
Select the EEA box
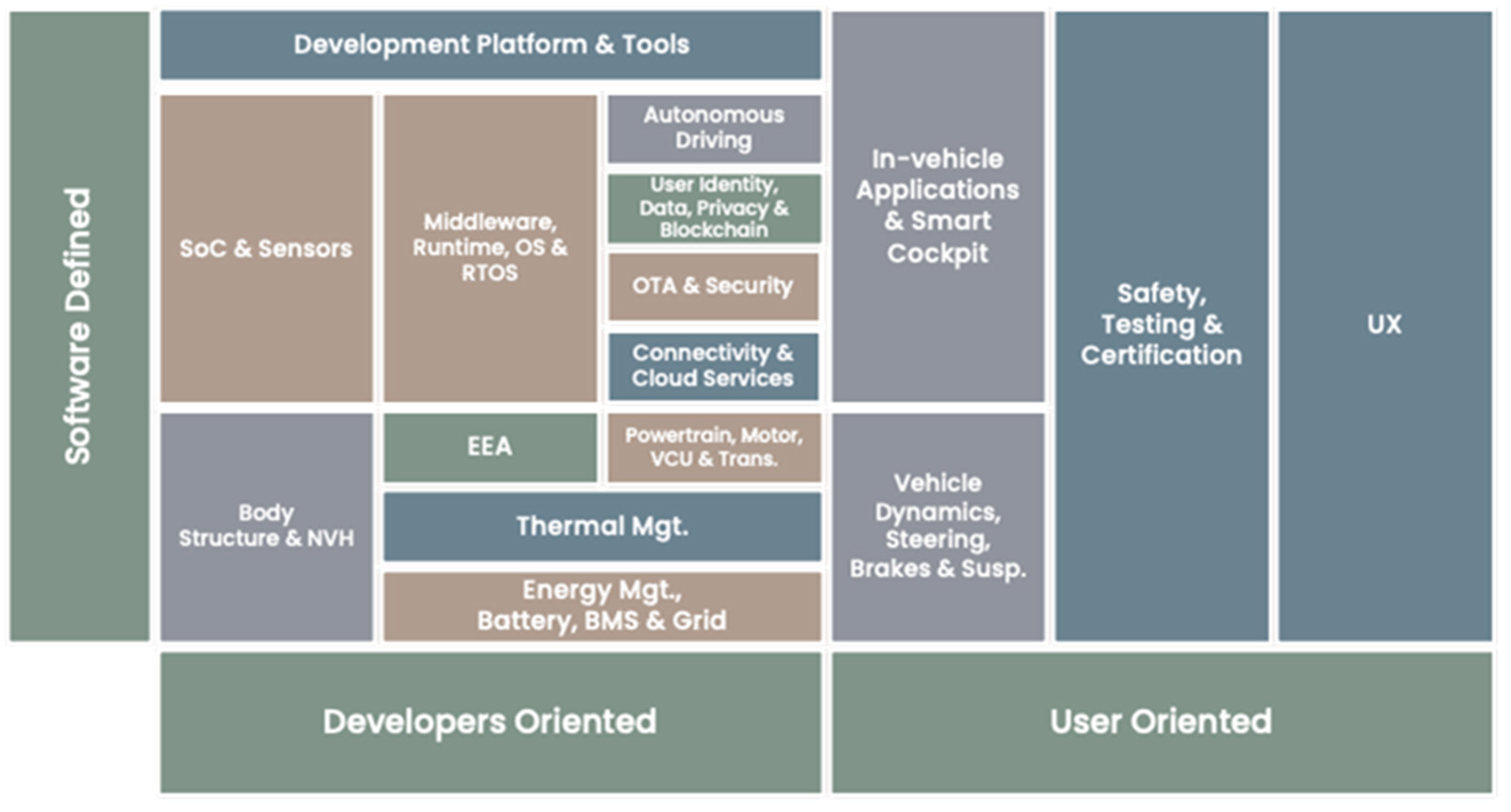tap(490, 446)
